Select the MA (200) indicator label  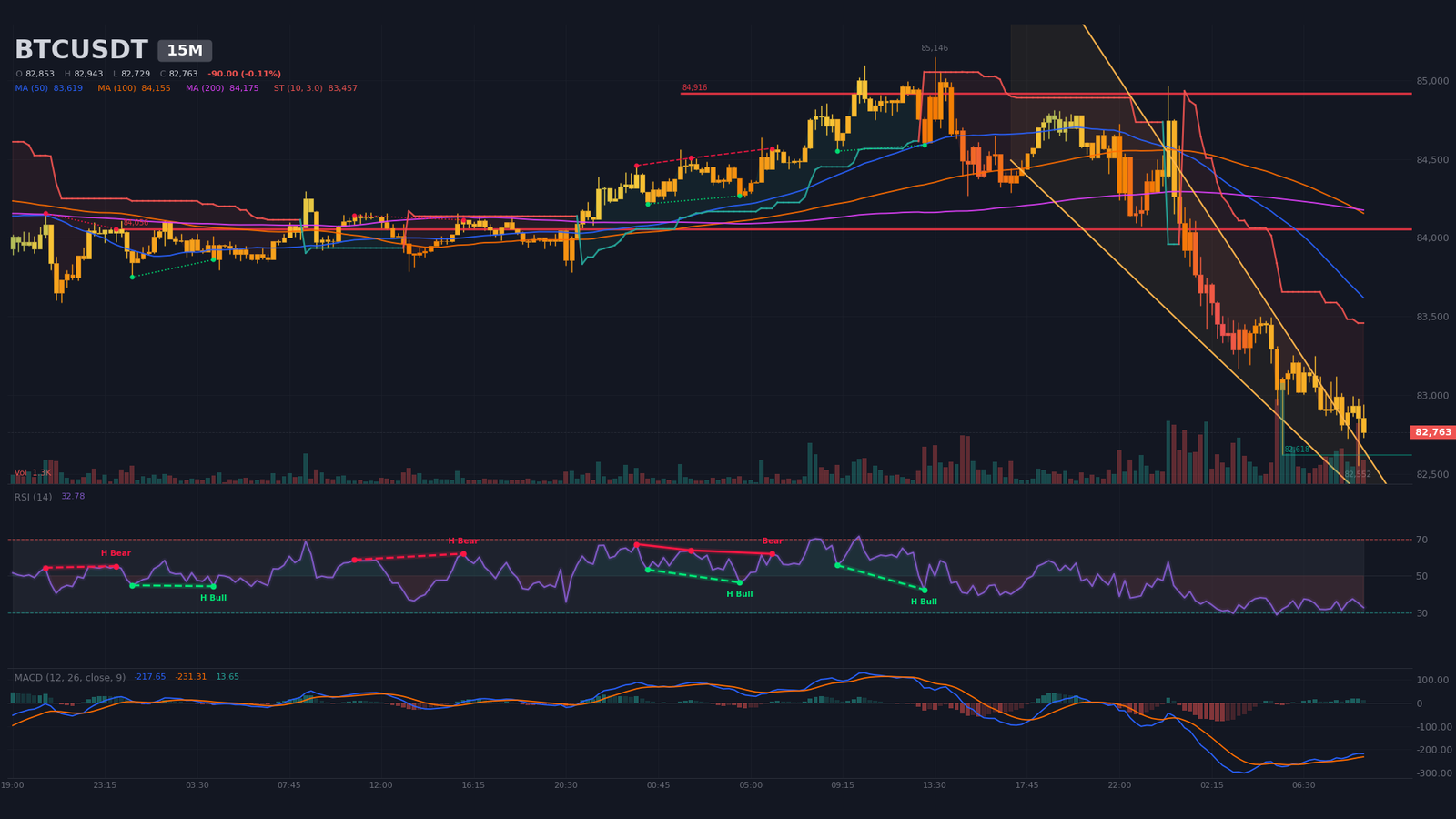pos(206,88)
